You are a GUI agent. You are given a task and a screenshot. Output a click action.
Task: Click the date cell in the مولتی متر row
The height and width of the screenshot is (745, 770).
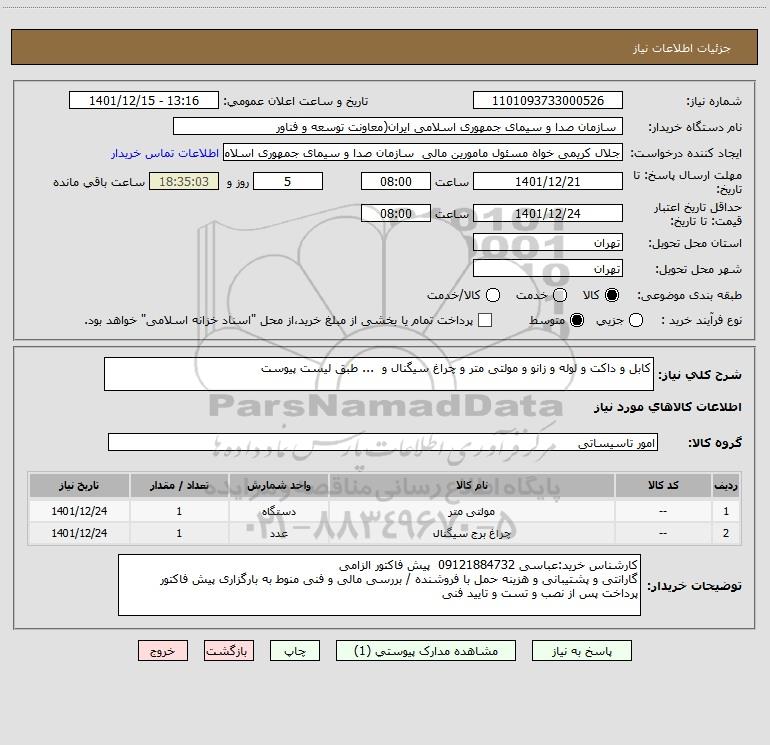coord(79,511)
